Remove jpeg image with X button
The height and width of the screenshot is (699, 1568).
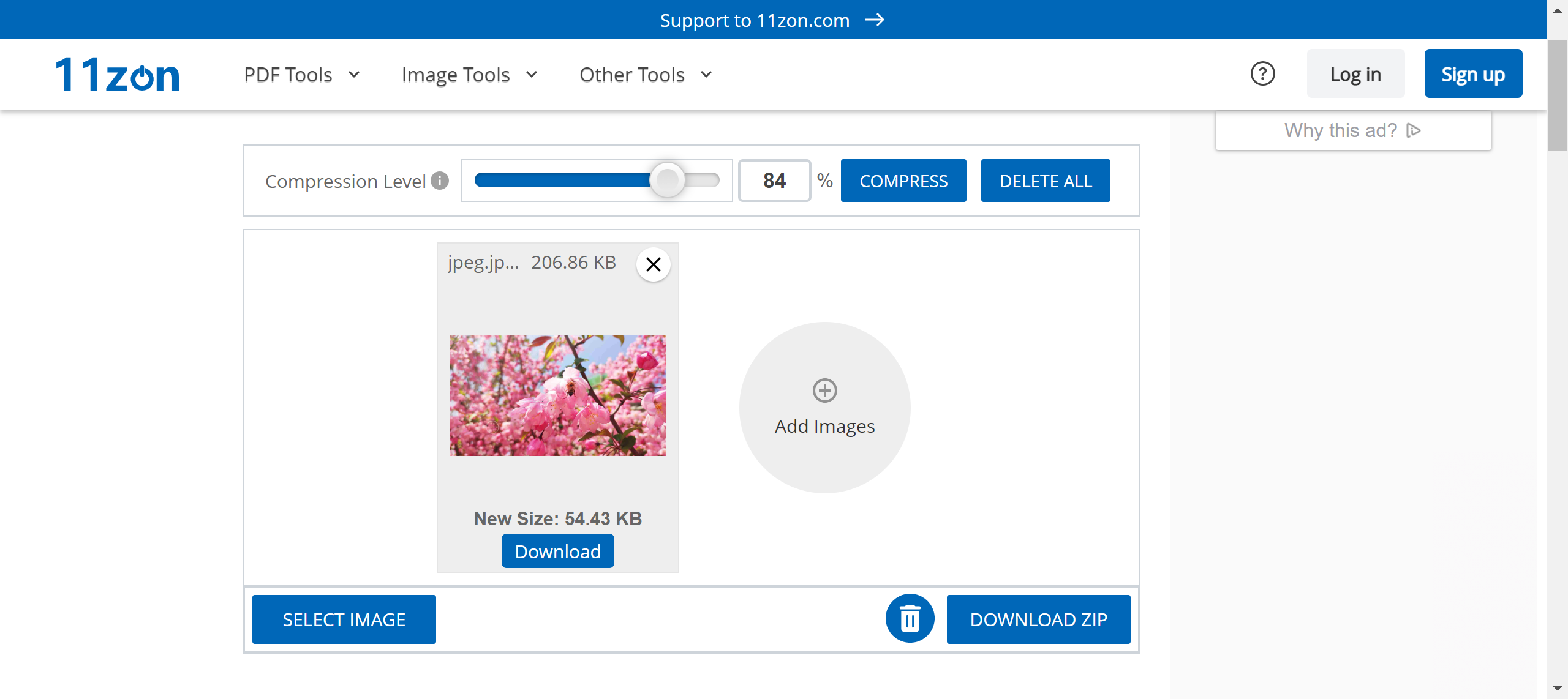[x=653, y=264]
